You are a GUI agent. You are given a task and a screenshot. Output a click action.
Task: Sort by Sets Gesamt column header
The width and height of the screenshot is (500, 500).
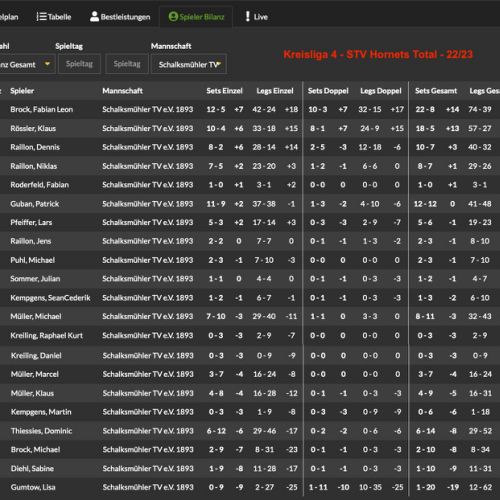[436, 91]
